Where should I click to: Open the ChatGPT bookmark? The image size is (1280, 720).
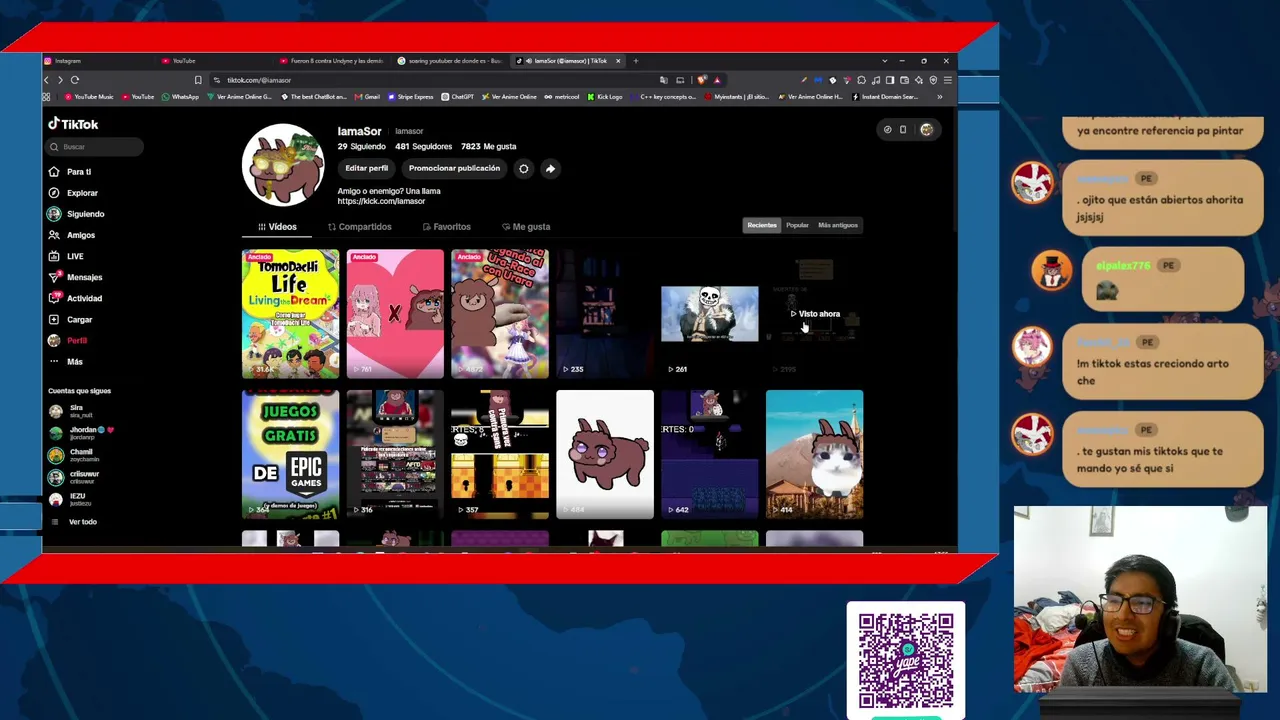coord(458,97)
